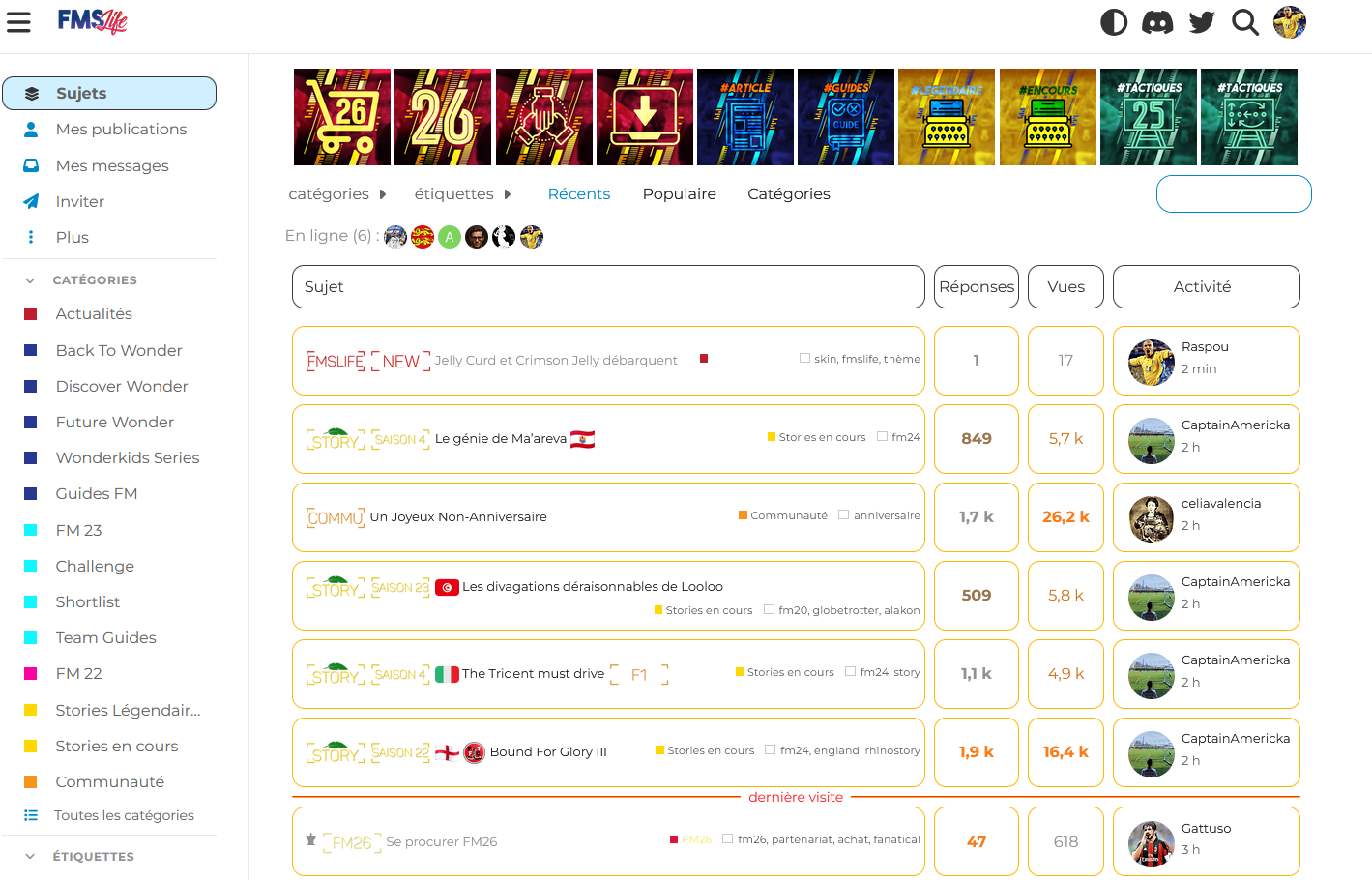Click the search magnifier icon
This screenshot has height=880, width=1372.
click(x=1245, y=22)
